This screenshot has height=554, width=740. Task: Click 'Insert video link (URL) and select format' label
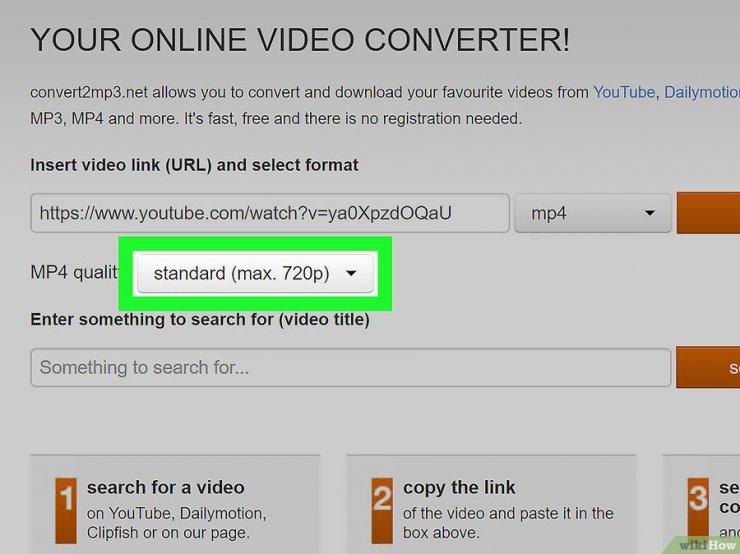[x=194, y=165]
